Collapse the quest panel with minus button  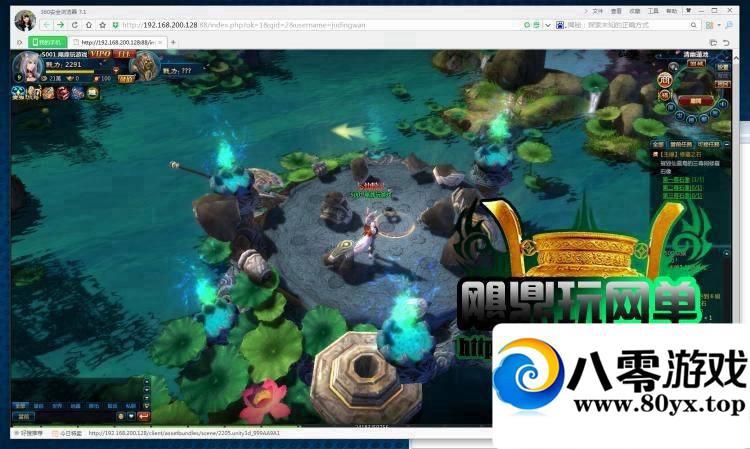727,144
